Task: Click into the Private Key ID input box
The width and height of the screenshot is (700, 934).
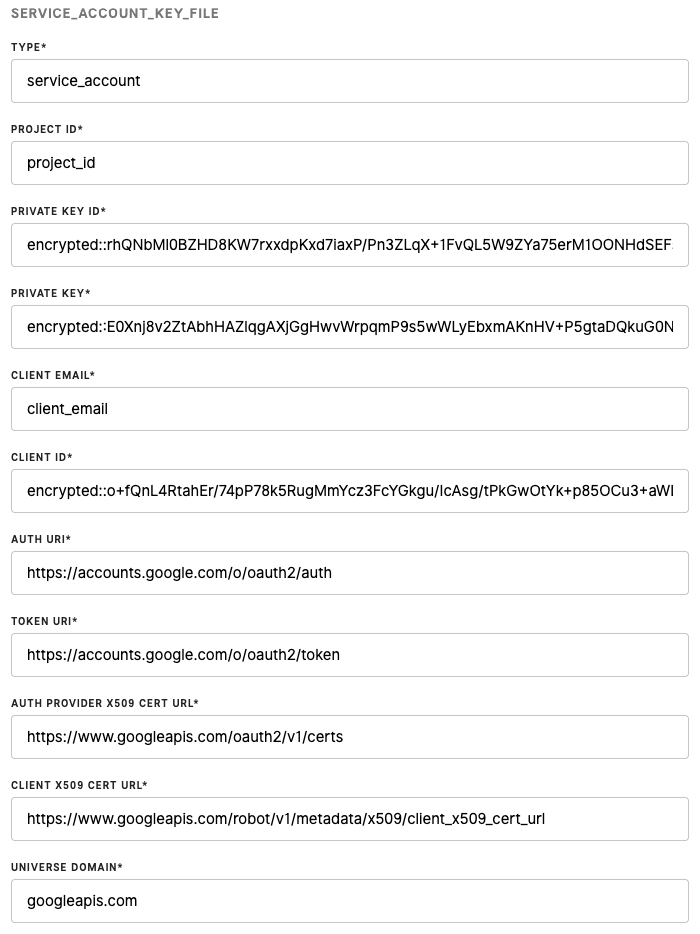Action: pyautogui.click(x=350, y=245)
